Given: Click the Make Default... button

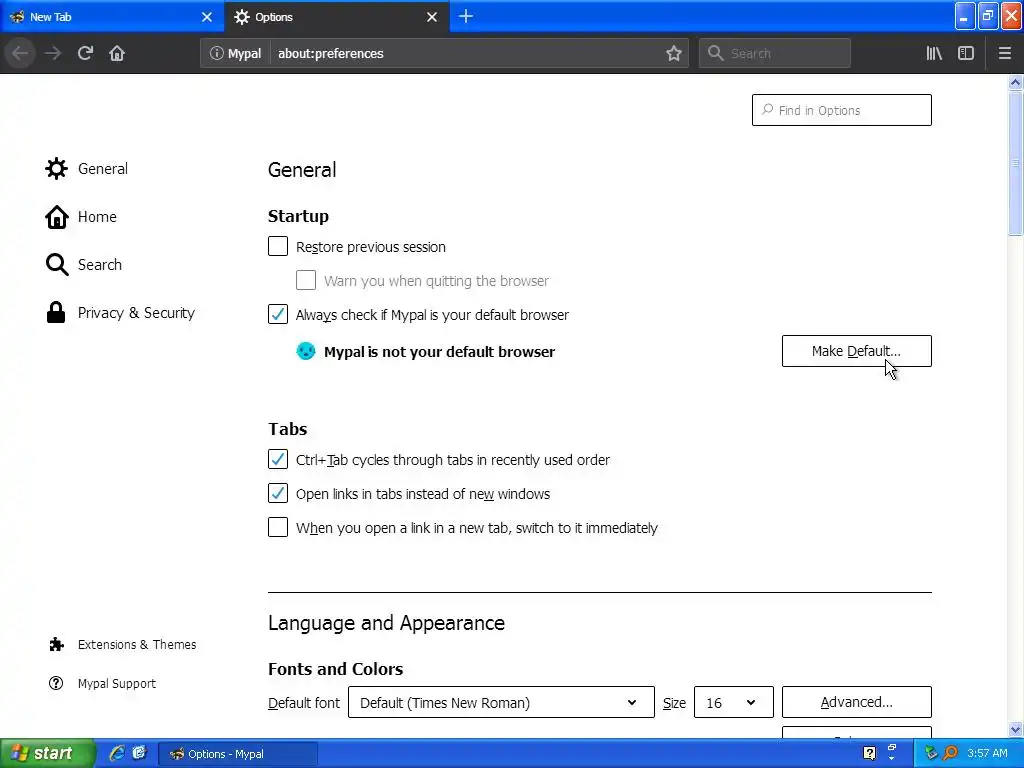Looking at the screenshot, I should coord(856,351).
